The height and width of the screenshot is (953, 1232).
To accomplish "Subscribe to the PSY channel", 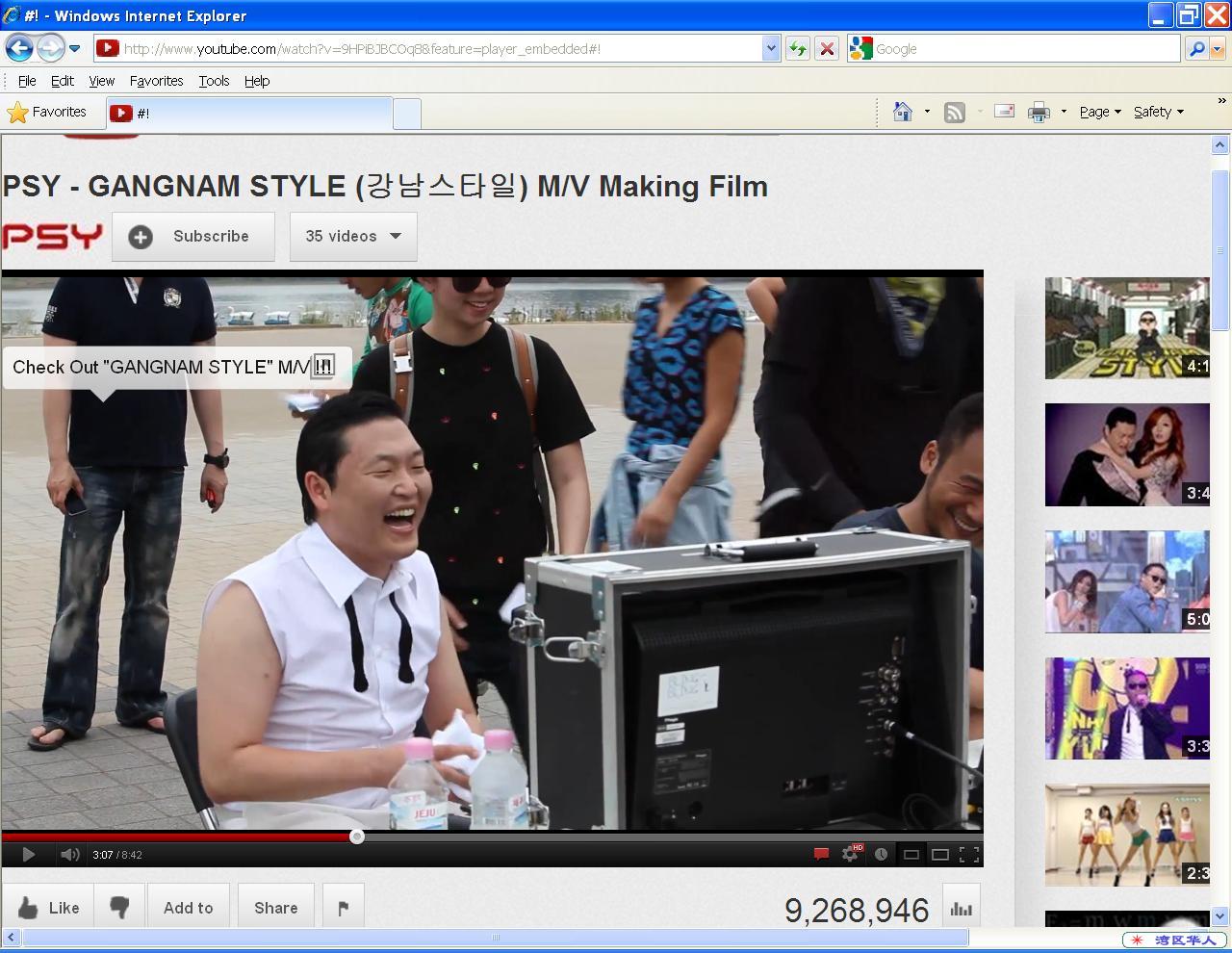I will (193, 237).
